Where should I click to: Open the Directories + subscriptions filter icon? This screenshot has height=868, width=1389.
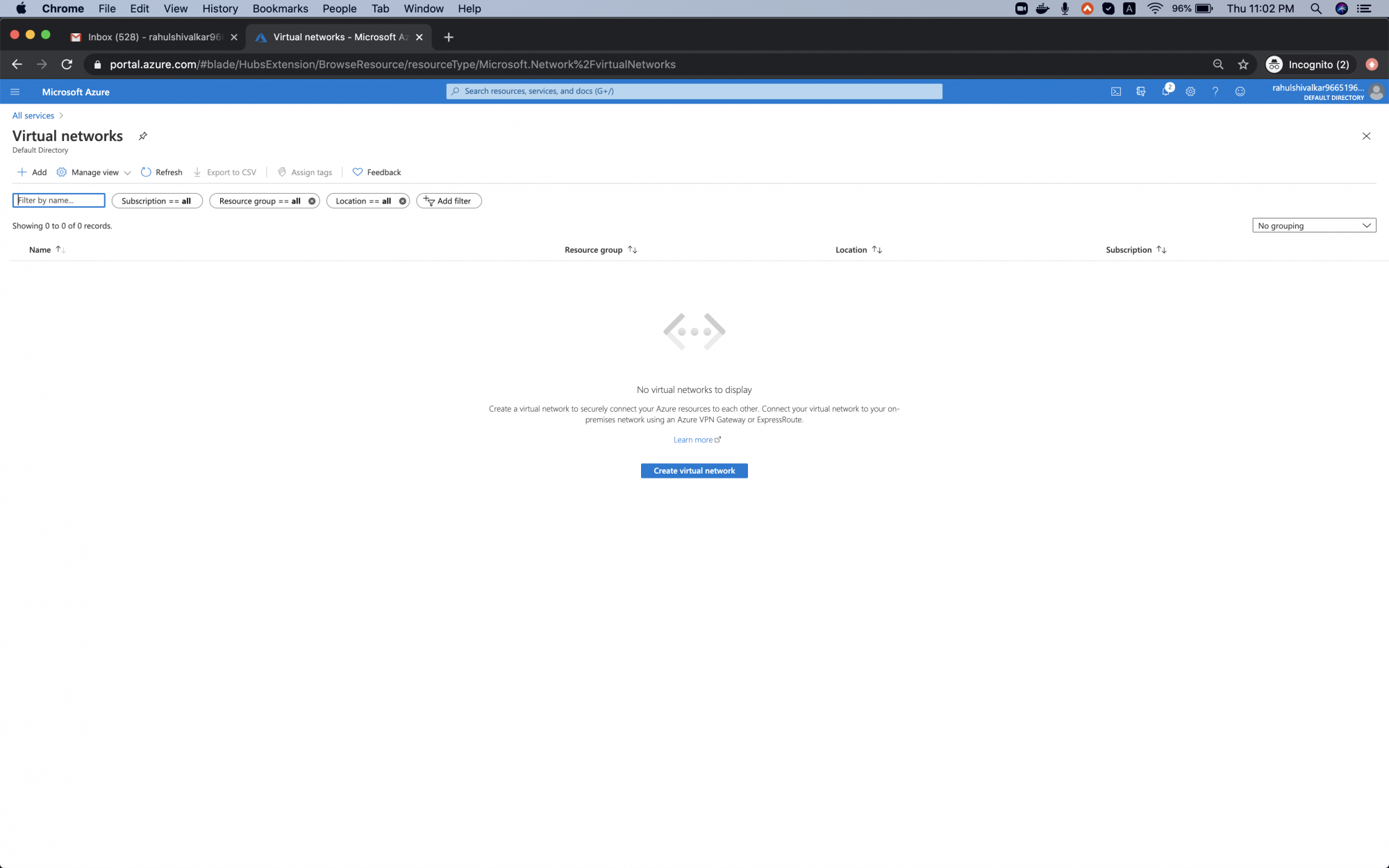click(x=1141, y=91)
